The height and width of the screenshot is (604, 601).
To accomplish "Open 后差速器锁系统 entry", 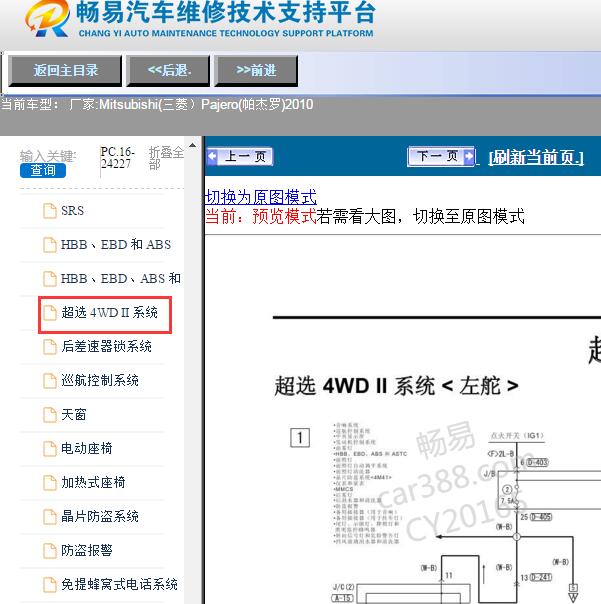I will click(106, 346).
